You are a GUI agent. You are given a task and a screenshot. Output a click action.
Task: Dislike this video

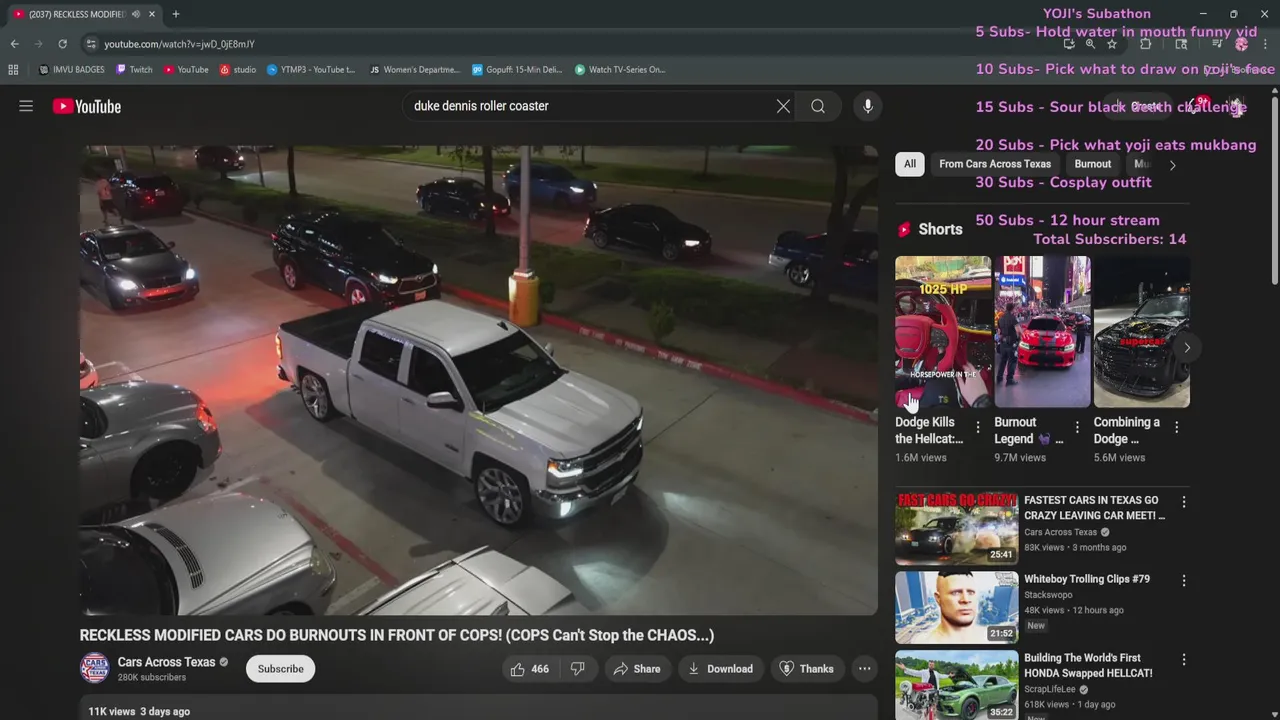[578, 669]
